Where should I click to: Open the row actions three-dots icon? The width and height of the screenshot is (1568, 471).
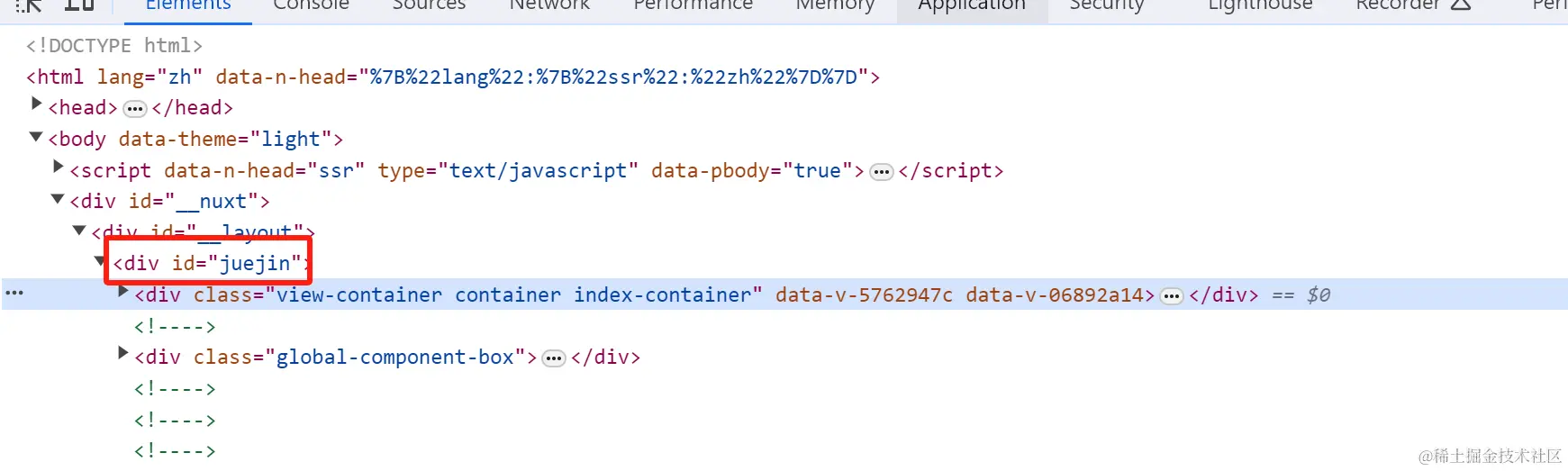(14, 294)
